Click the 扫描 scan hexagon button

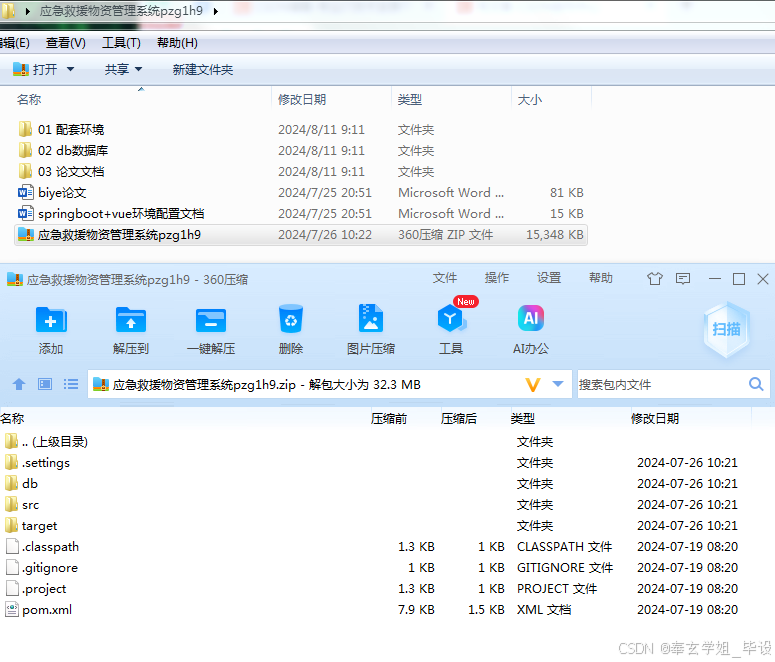pyautogui.click(x=727, y=329)
